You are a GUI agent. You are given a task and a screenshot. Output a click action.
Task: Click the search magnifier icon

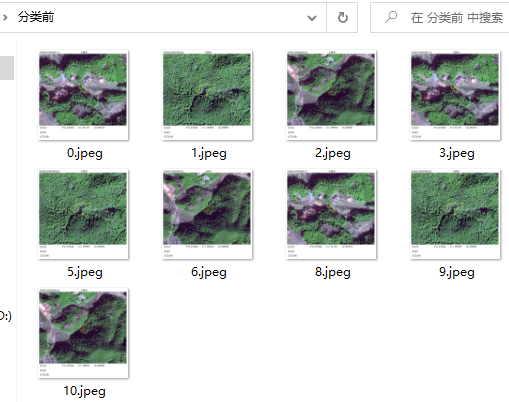pyautogui.click(x=391, y=17)
